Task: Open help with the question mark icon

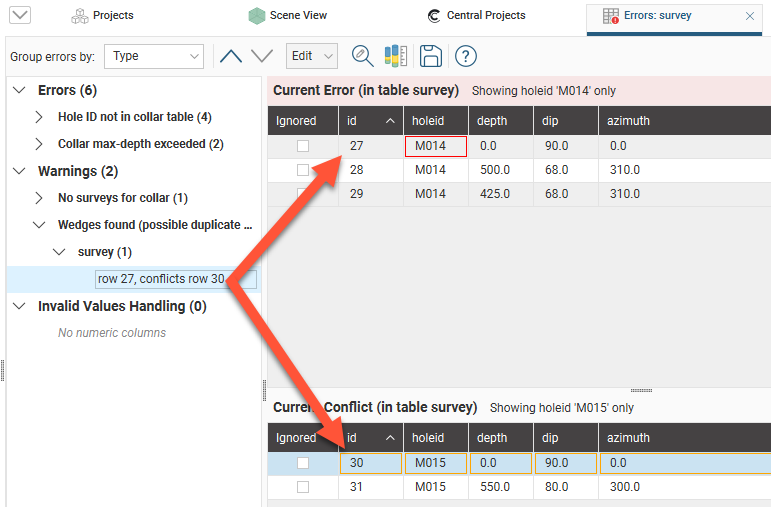Action: 465,57
